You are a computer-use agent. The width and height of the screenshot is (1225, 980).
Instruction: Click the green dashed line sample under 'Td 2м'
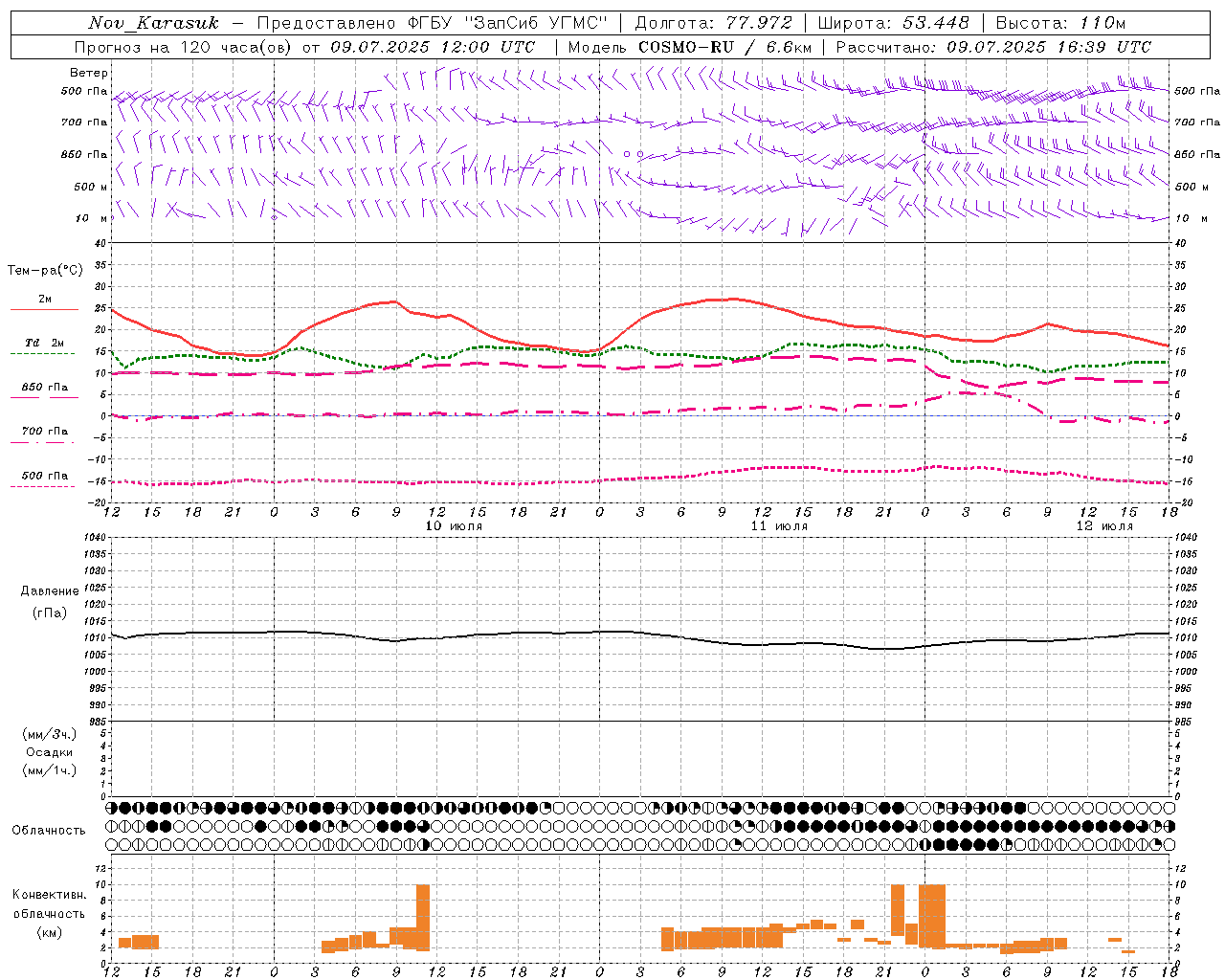[42, 354]
